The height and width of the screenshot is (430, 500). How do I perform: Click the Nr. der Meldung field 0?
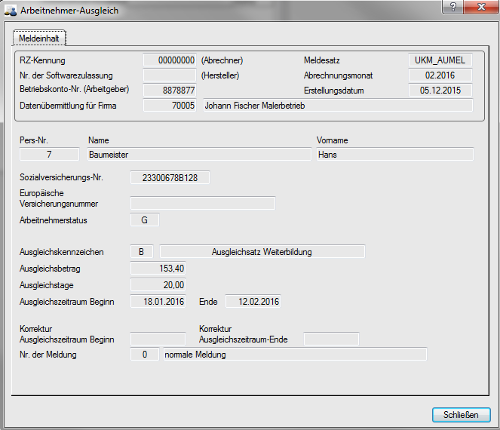tap(144, 354)
